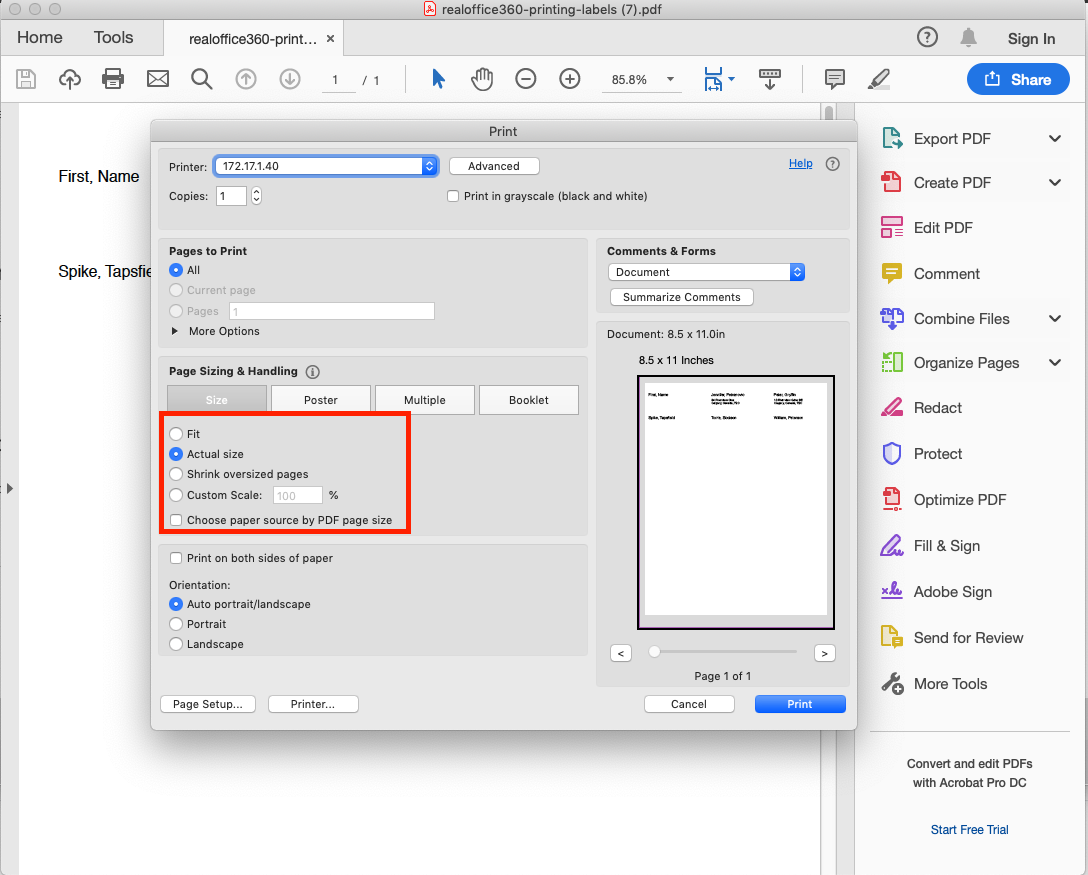Image resolution: width=1088 pixels, height=875 pixels.
Task: Select Landscape orientation radio button
Action: click(176, 644)
